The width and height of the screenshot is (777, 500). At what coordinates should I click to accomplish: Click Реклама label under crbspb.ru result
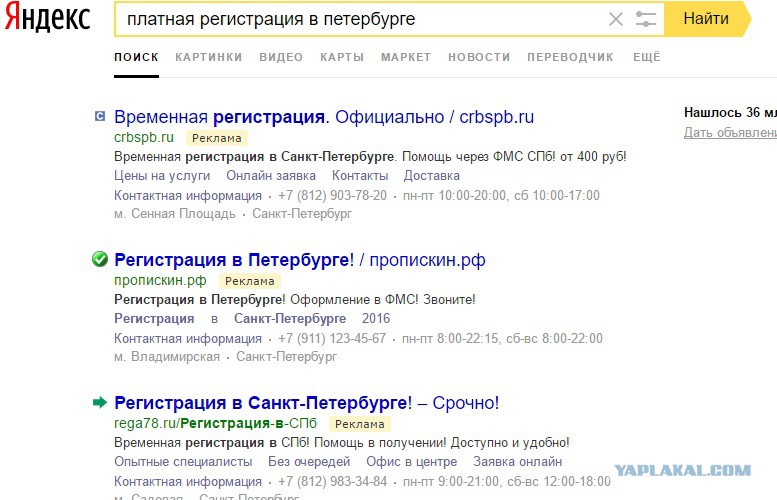(x=217, y=138)
